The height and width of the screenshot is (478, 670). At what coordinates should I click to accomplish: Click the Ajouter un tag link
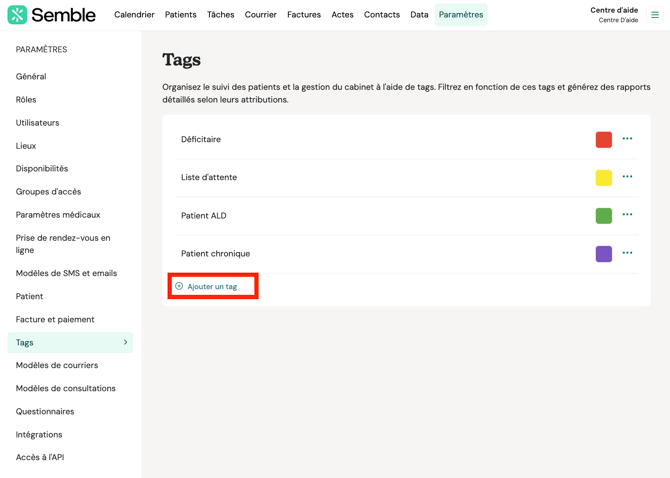tap(212, 287)
